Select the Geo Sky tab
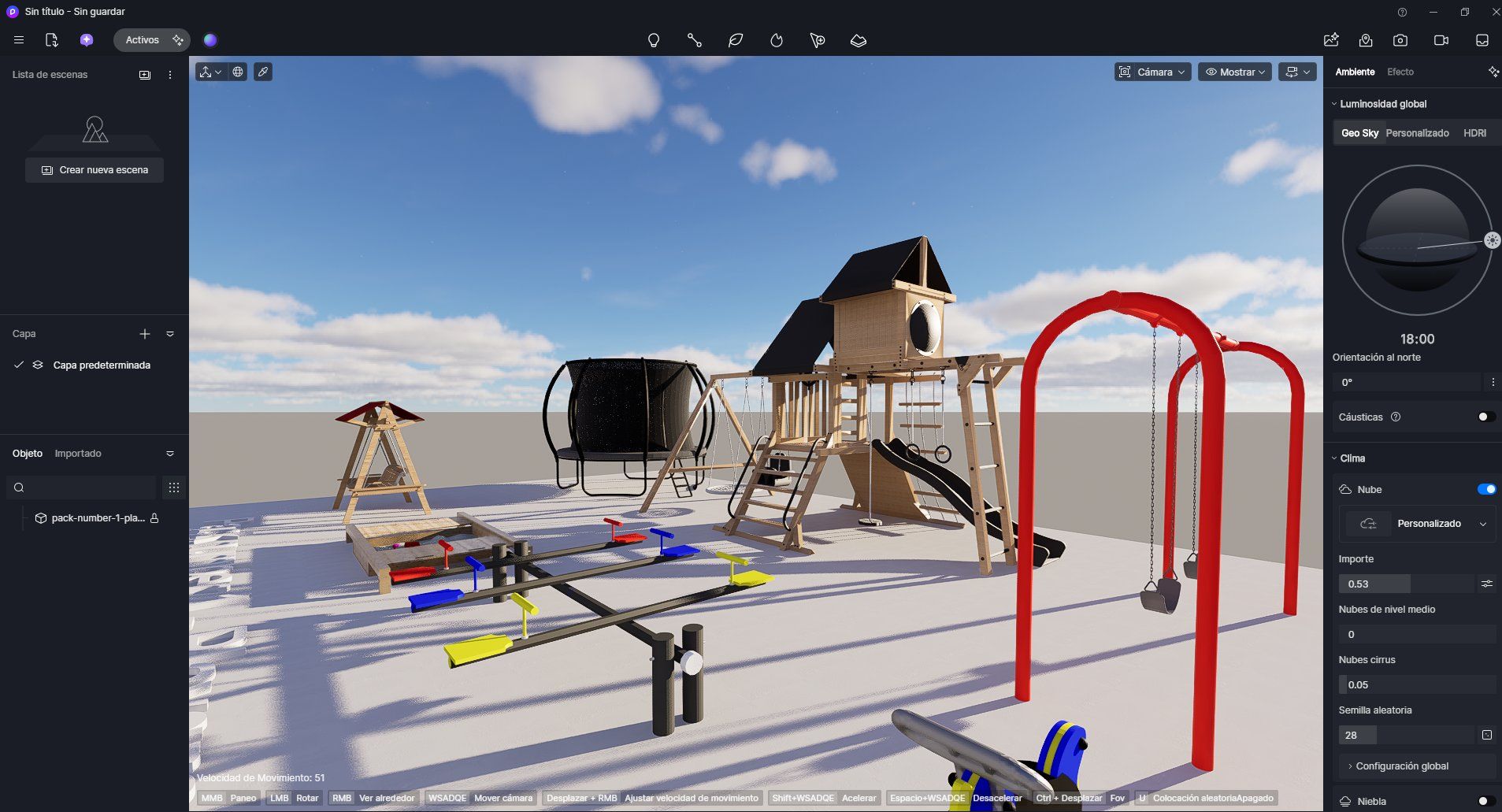Screen dimensions: 1502x812 coord(1359,133)
